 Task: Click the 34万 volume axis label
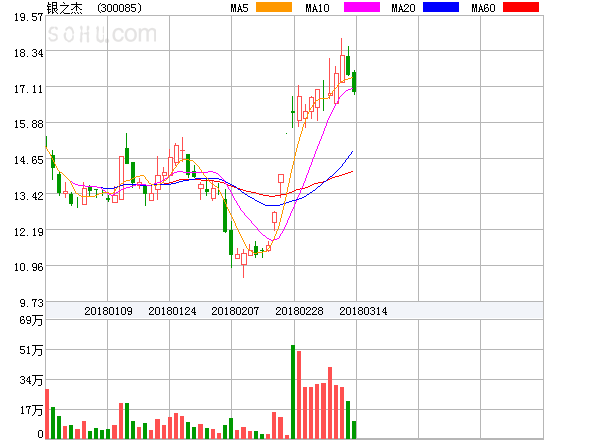coord(31,380)
